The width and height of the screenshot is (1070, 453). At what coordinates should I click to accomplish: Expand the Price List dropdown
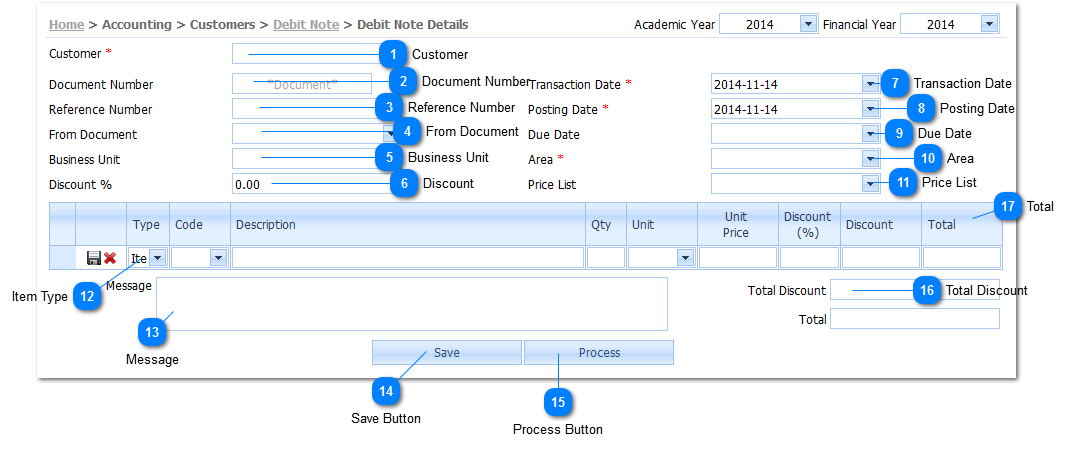[870, 183]
